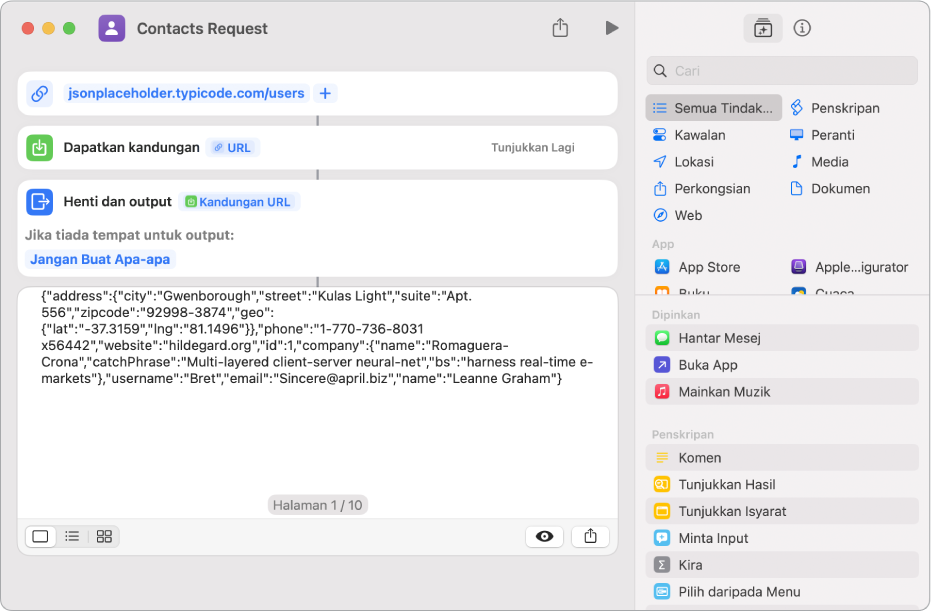Viewport: 931px width, 612px height.
Task: Switch output to grid view
Action: 104,536
